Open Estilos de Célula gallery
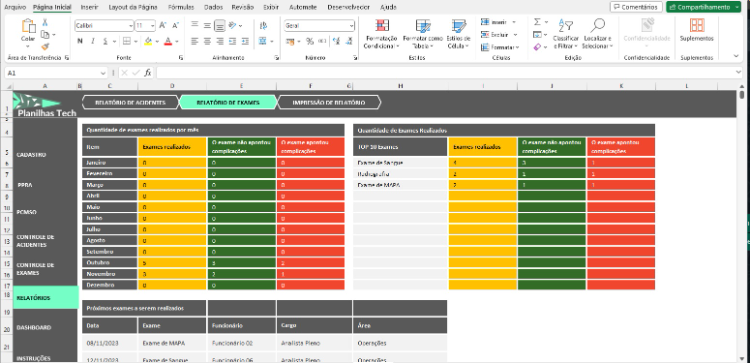 coord(459,34)
